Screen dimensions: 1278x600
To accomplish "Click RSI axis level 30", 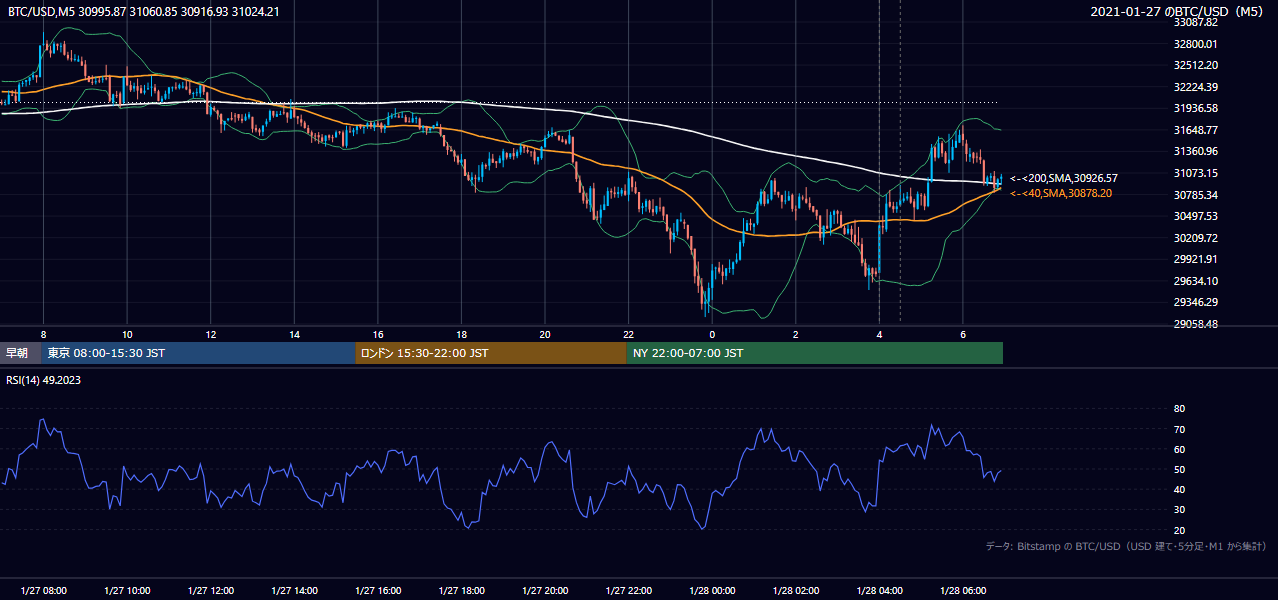I will [x=1180, y=510].
